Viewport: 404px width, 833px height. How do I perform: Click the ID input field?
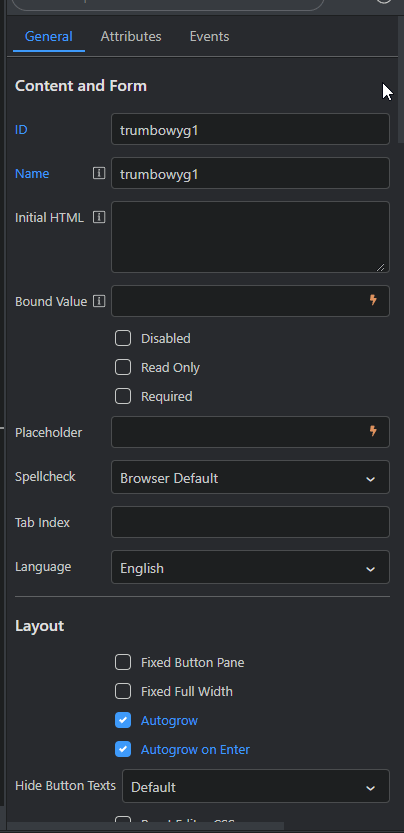point(250,129)
